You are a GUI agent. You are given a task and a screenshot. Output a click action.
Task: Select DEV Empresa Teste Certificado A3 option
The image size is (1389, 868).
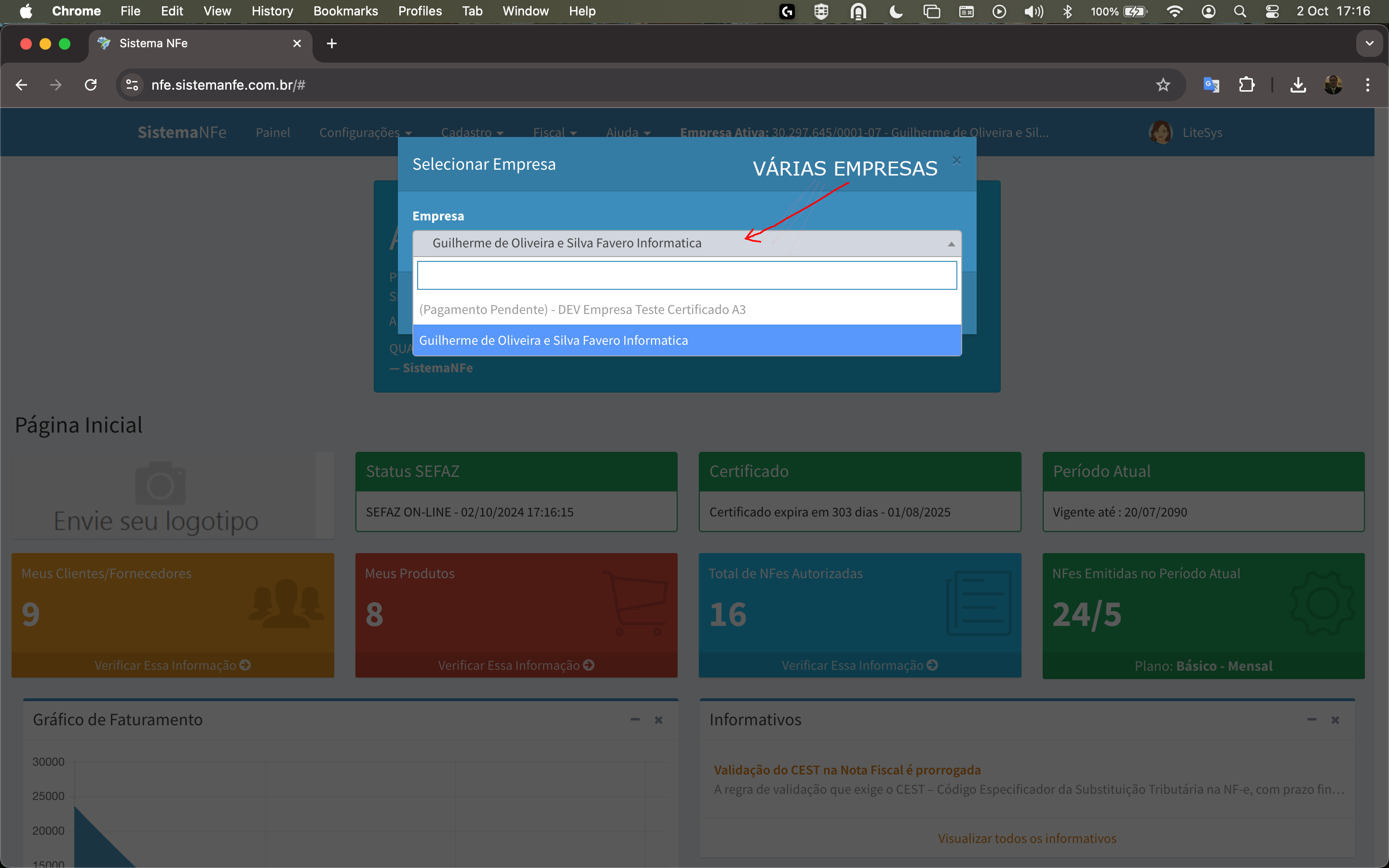(x=686, y=310)
